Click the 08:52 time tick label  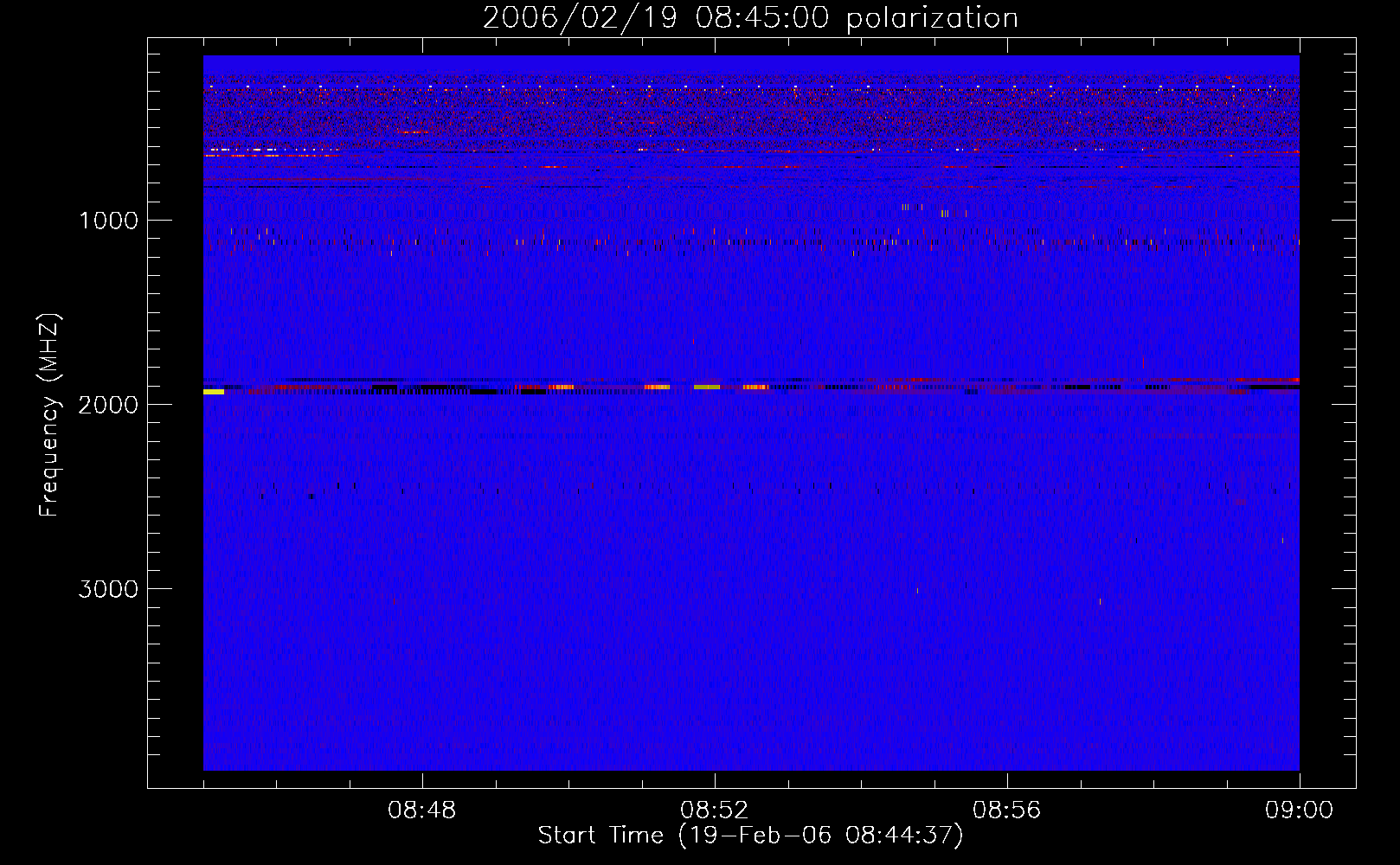[715, 811]
